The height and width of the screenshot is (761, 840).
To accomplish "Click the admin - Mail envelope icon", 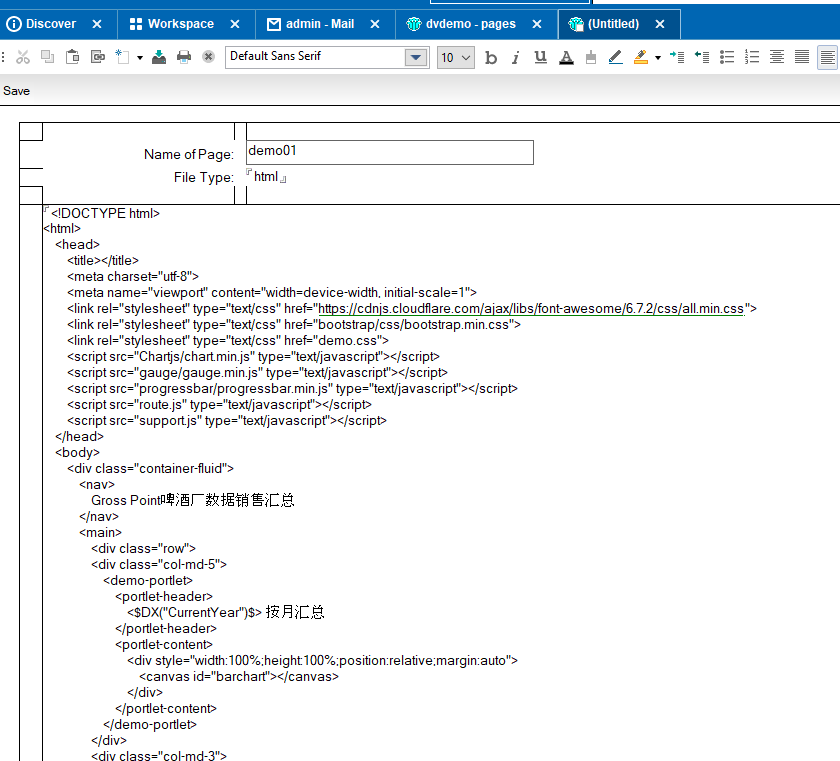I will (x=274, y=24).
